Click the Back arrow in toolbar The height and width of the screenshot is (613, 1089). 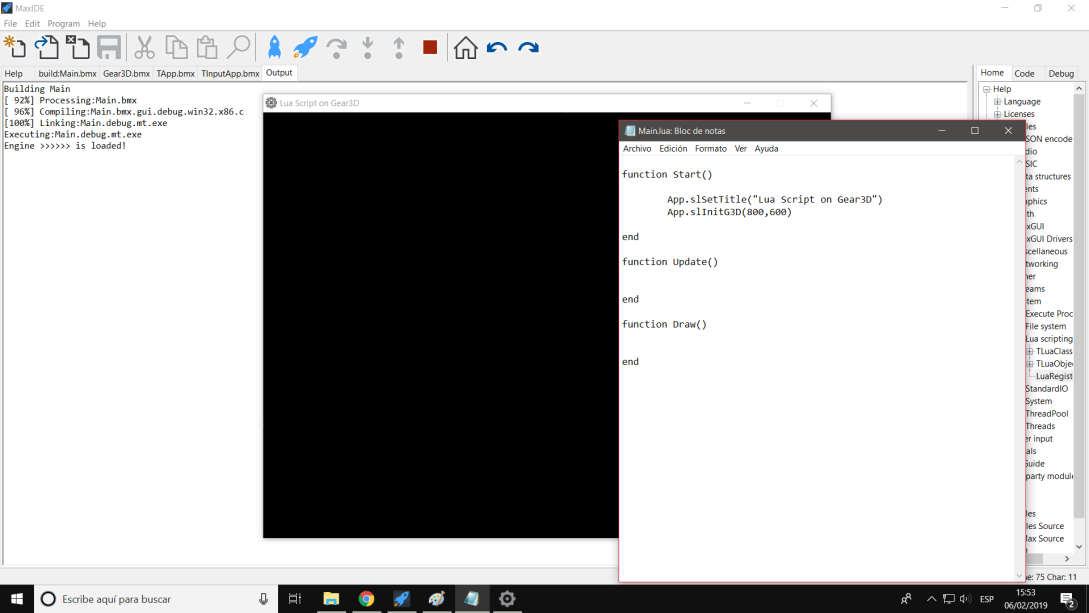[x=497, y=47]
